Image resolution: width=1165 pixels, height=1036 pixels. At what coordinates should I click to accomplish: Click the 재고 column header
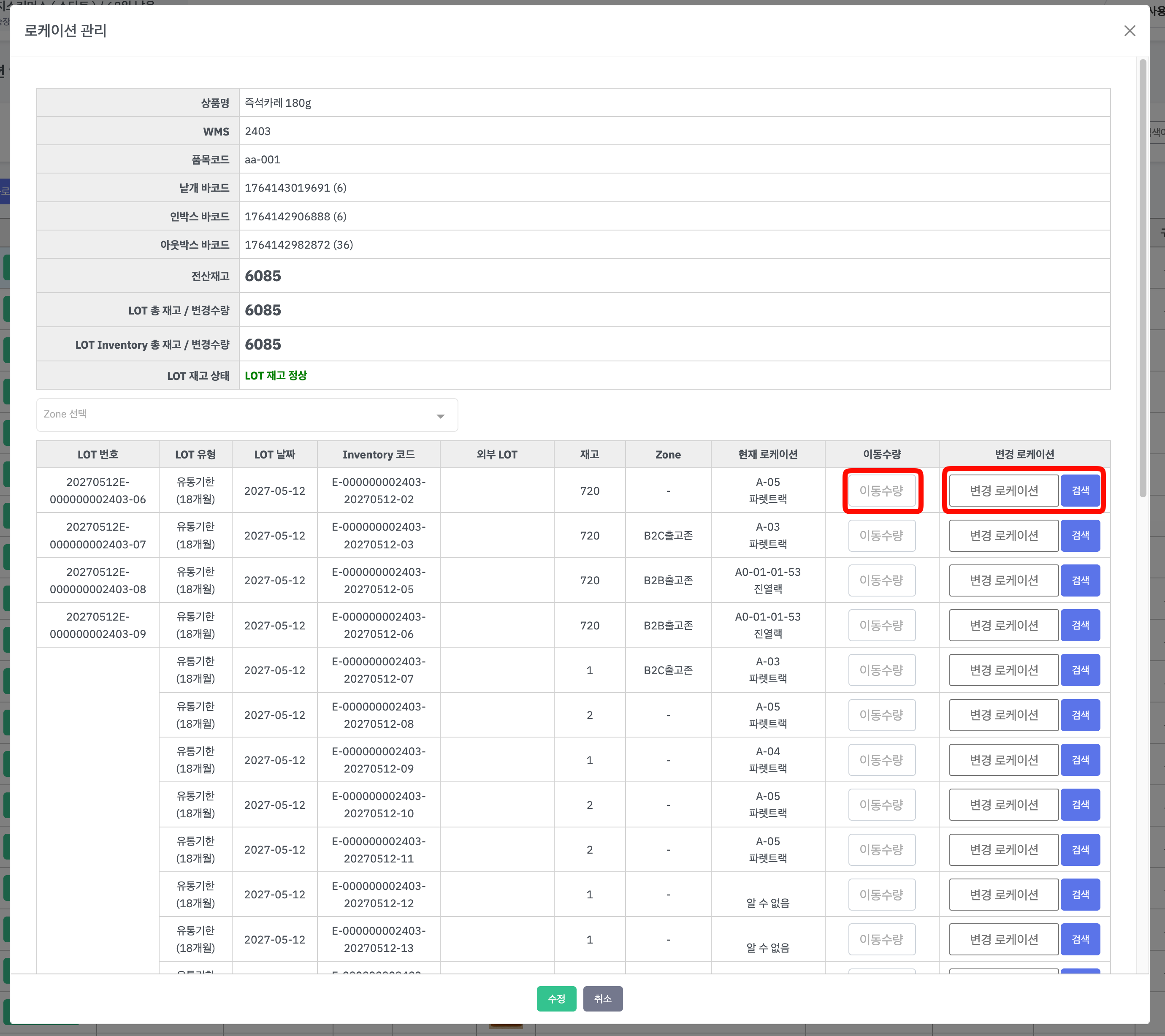pyautogui.click(x=589, y=454)
